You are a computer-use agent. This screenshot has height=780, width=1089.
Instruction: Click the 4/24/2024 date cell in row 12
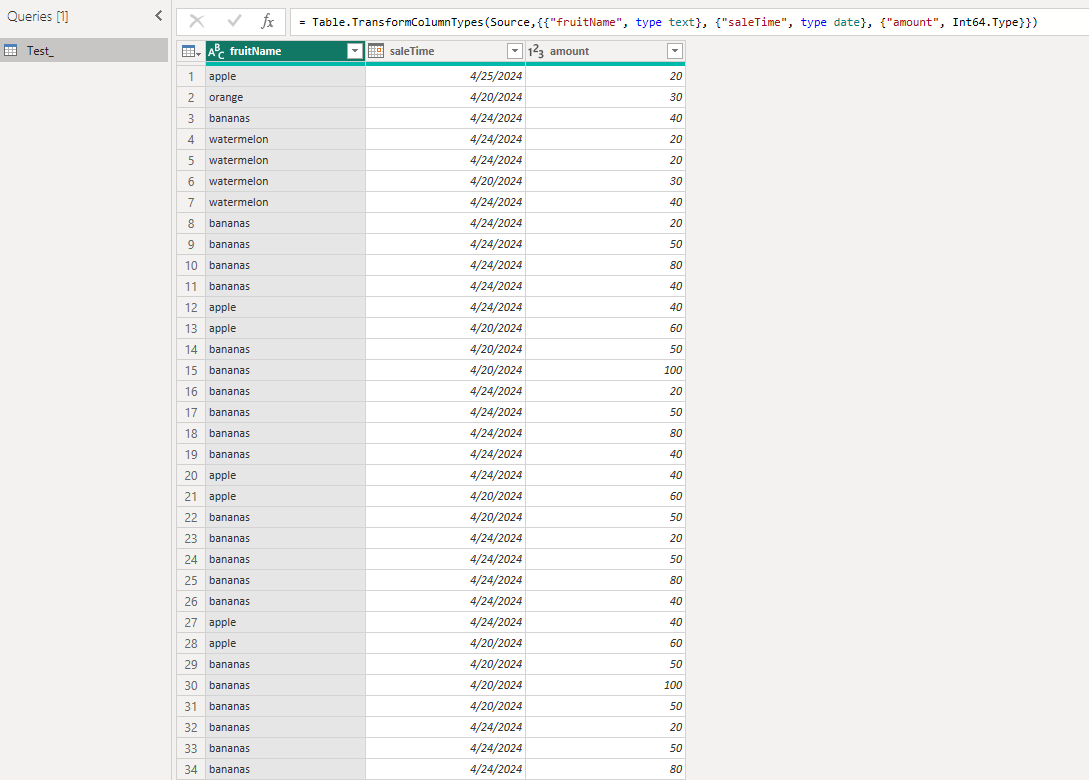click(446, 307)
